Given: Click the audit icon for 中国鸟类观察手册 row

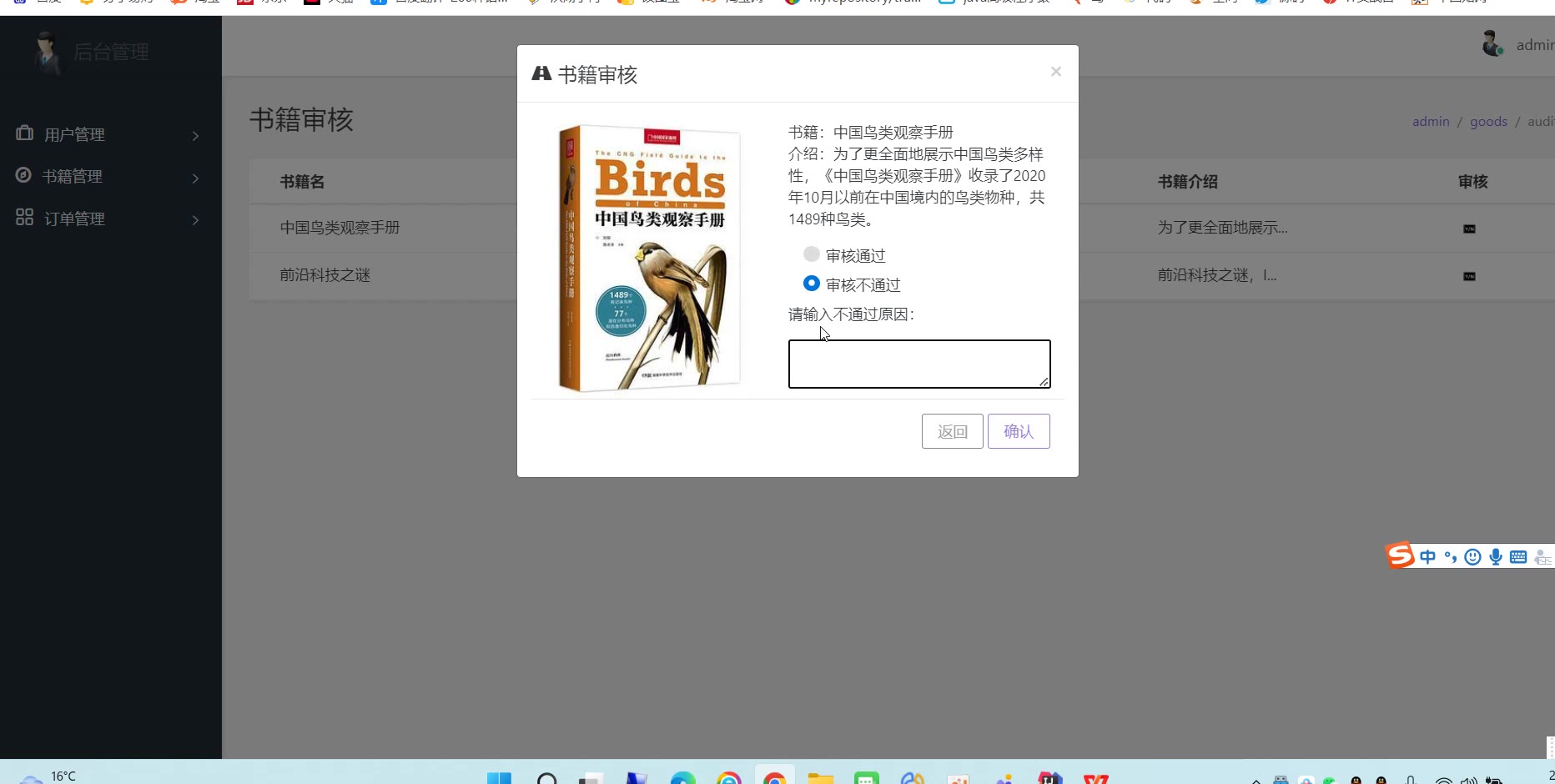Looking at the screenshot, I should [1469, 229].
